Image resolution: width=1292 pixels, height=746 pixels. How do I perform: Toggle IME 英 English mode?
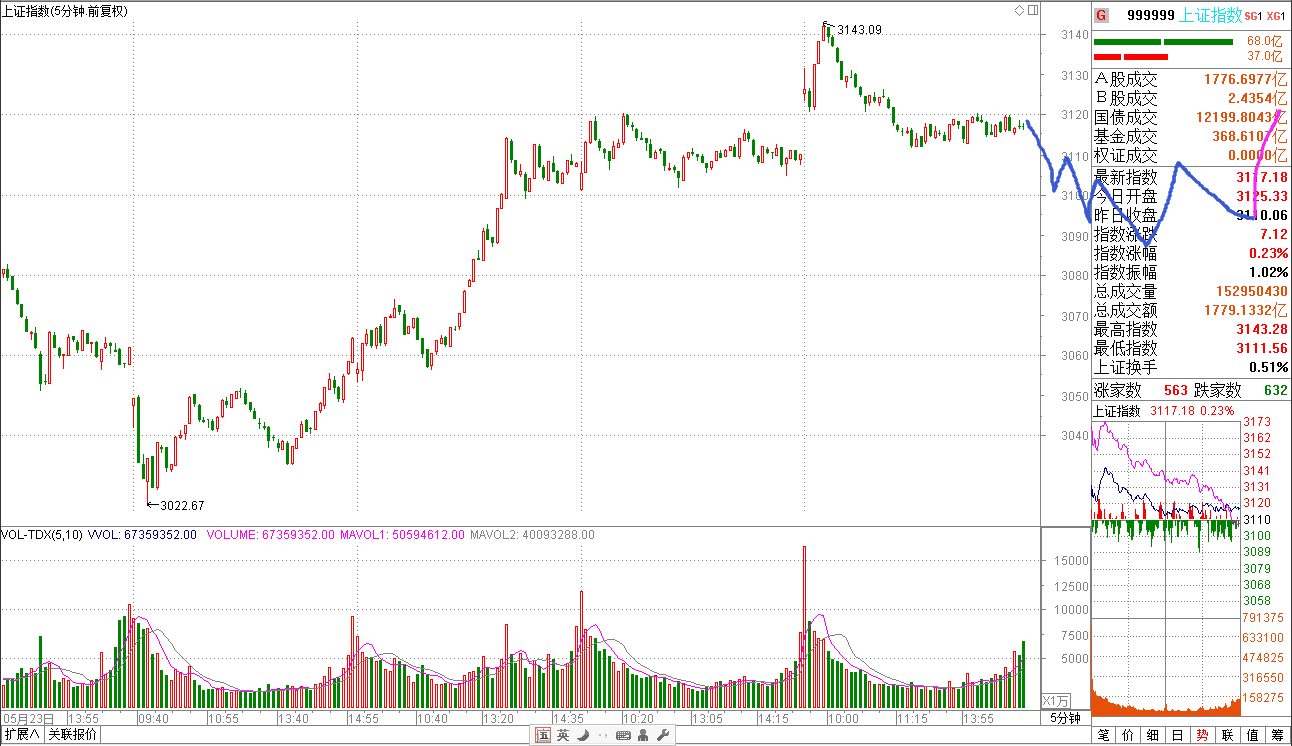563,736
